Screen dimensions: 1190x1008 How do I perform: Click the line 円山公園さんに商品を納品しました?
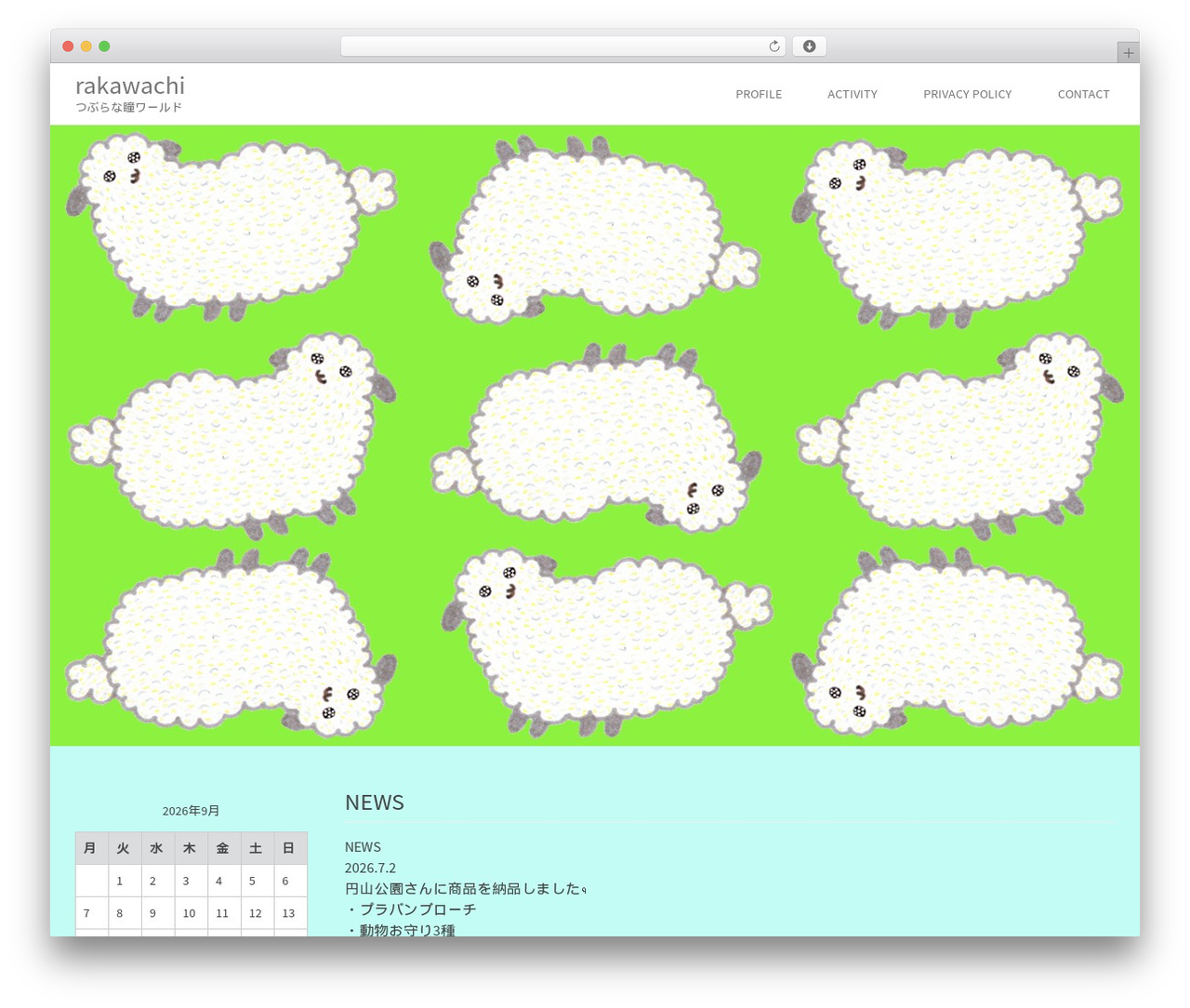pyautogui.click(x=464, y=889)
